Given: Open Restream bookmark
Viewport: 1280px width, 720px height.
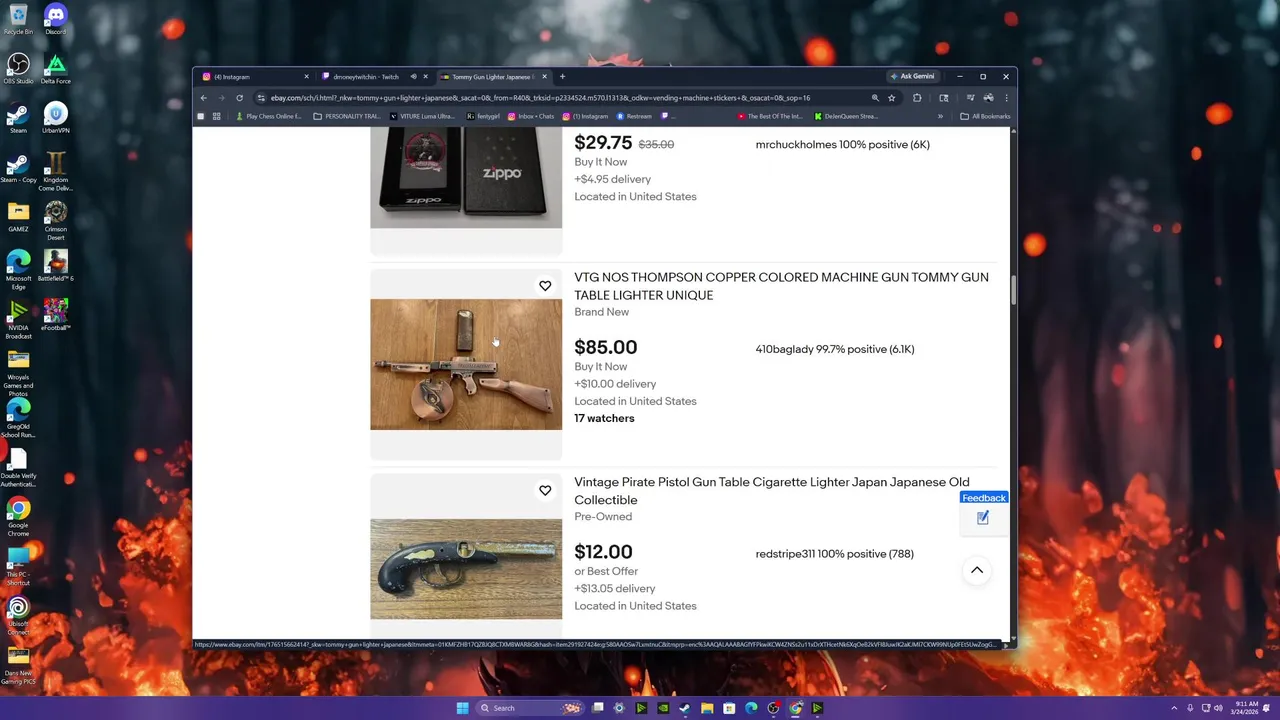Looking at the screenshot, I should tap(634, 116).
